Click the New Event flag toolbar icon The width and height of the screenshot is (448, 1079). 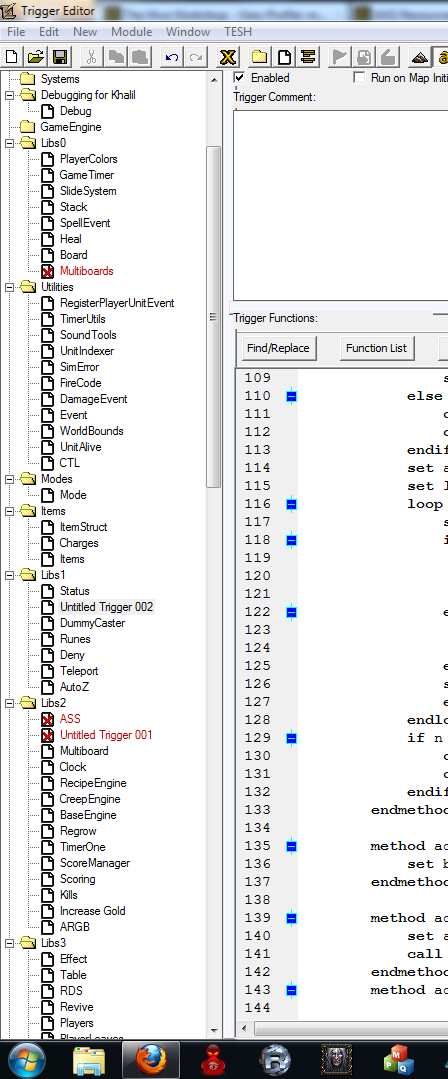coord(340,56)
